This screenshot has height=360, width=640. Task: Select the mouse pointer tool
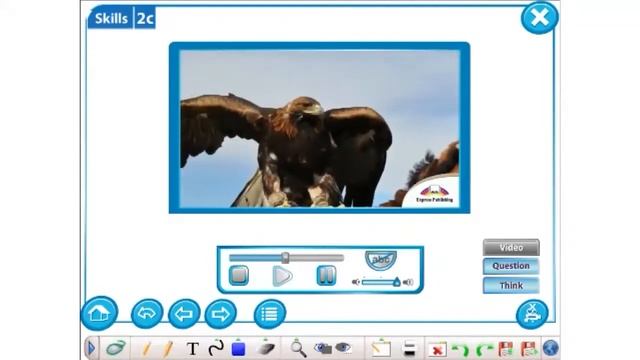pos(116,348)
